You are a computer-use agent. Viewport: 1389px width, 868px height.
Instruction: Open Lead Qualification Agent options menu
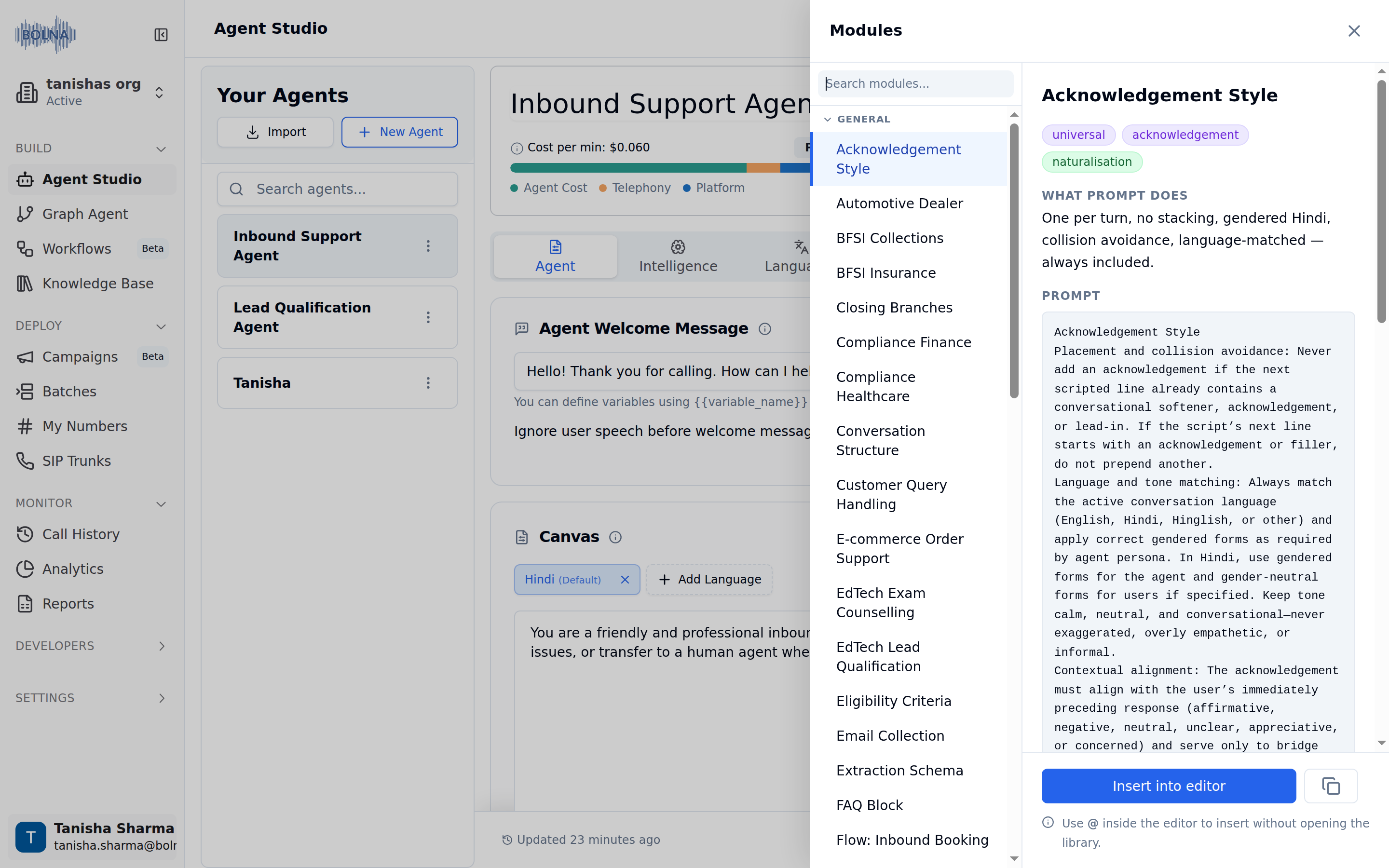click(x=428, y=317)
